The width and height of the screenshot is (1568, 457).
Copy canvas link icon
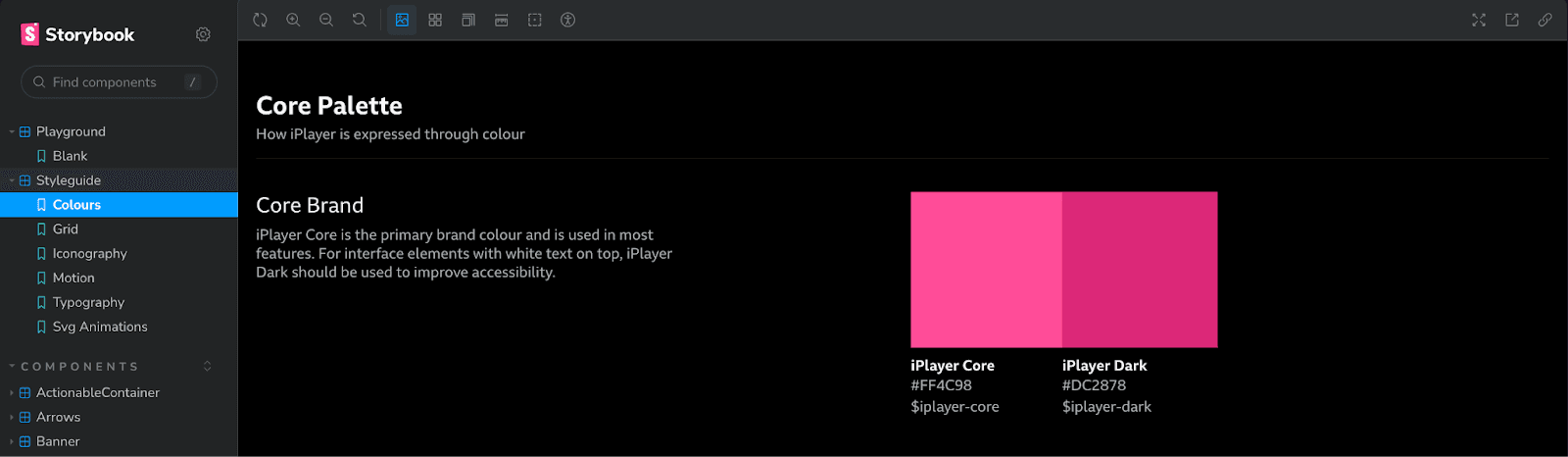pos(1545,20)
